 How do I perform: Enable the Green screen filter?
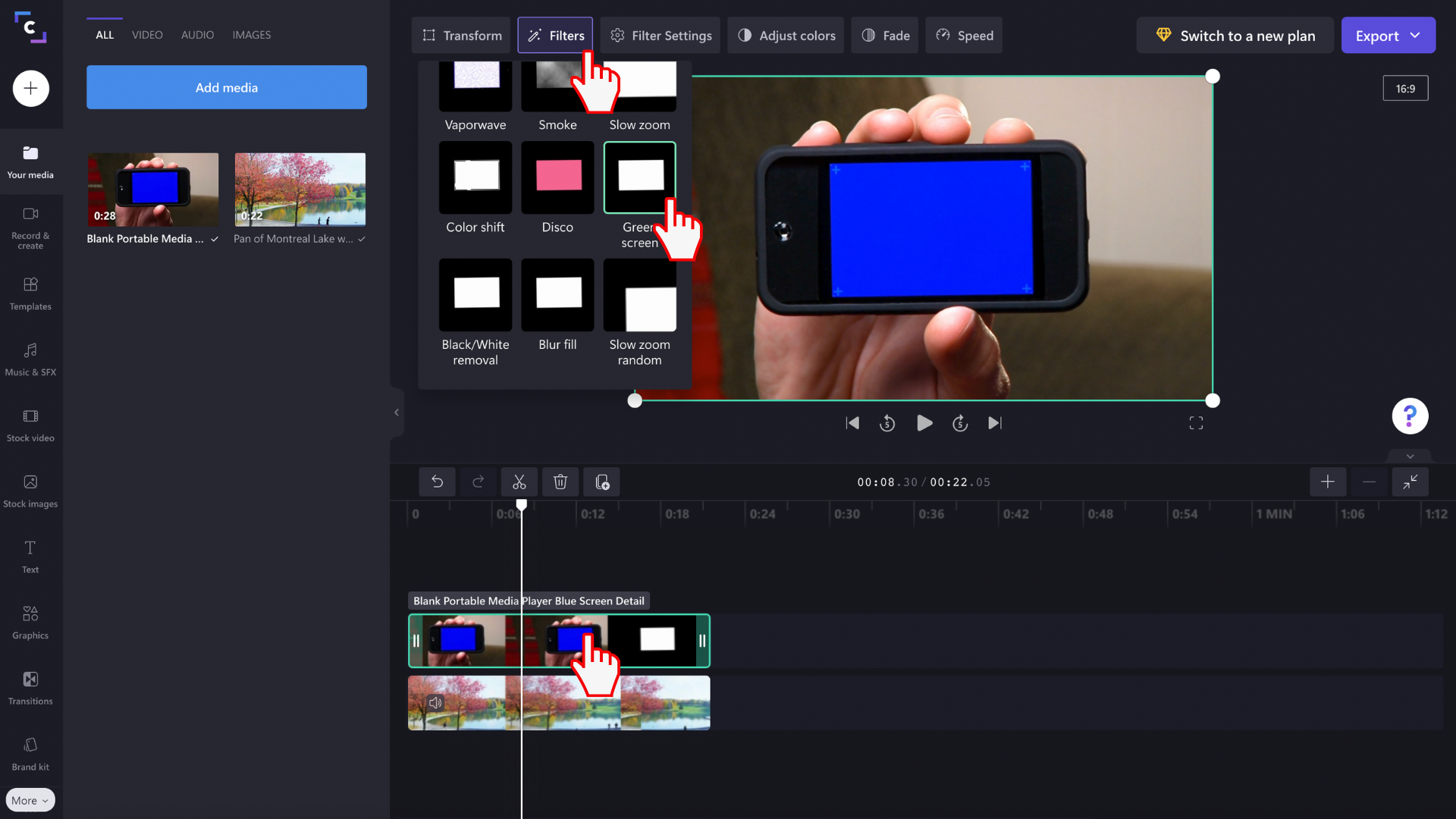click(x=639, y=177)
